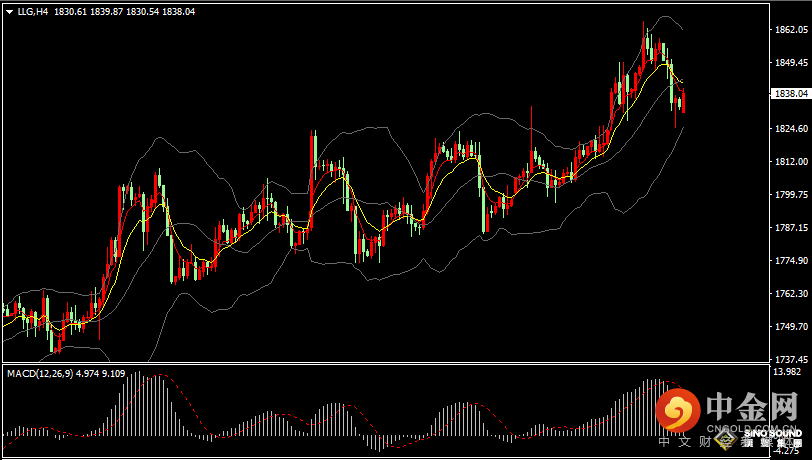Select the LLG,H4 symbol label
812x460 pixels.
click(x=34, y=11)
